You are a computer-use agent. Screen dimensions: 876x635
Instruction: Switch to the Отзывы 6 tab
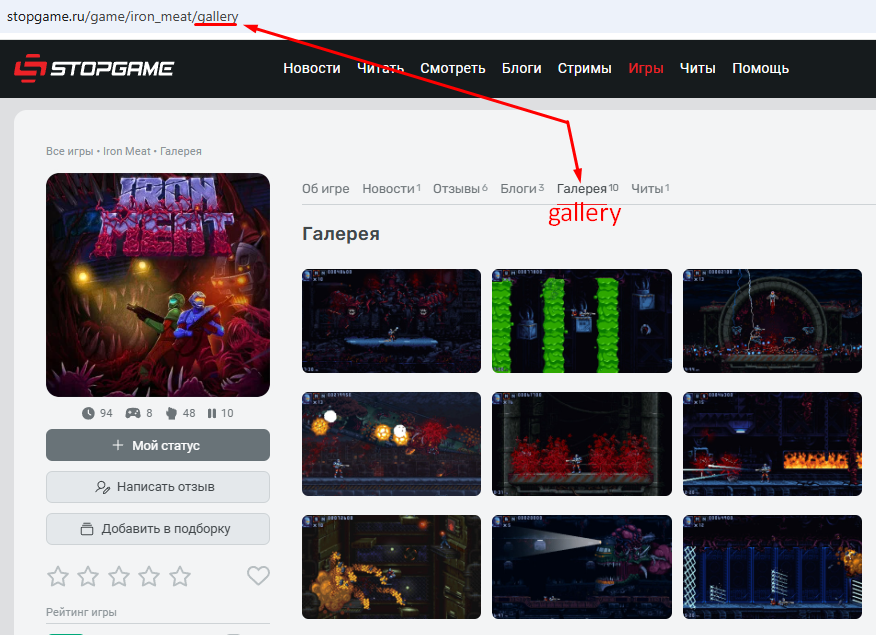(x=460, y=189)
